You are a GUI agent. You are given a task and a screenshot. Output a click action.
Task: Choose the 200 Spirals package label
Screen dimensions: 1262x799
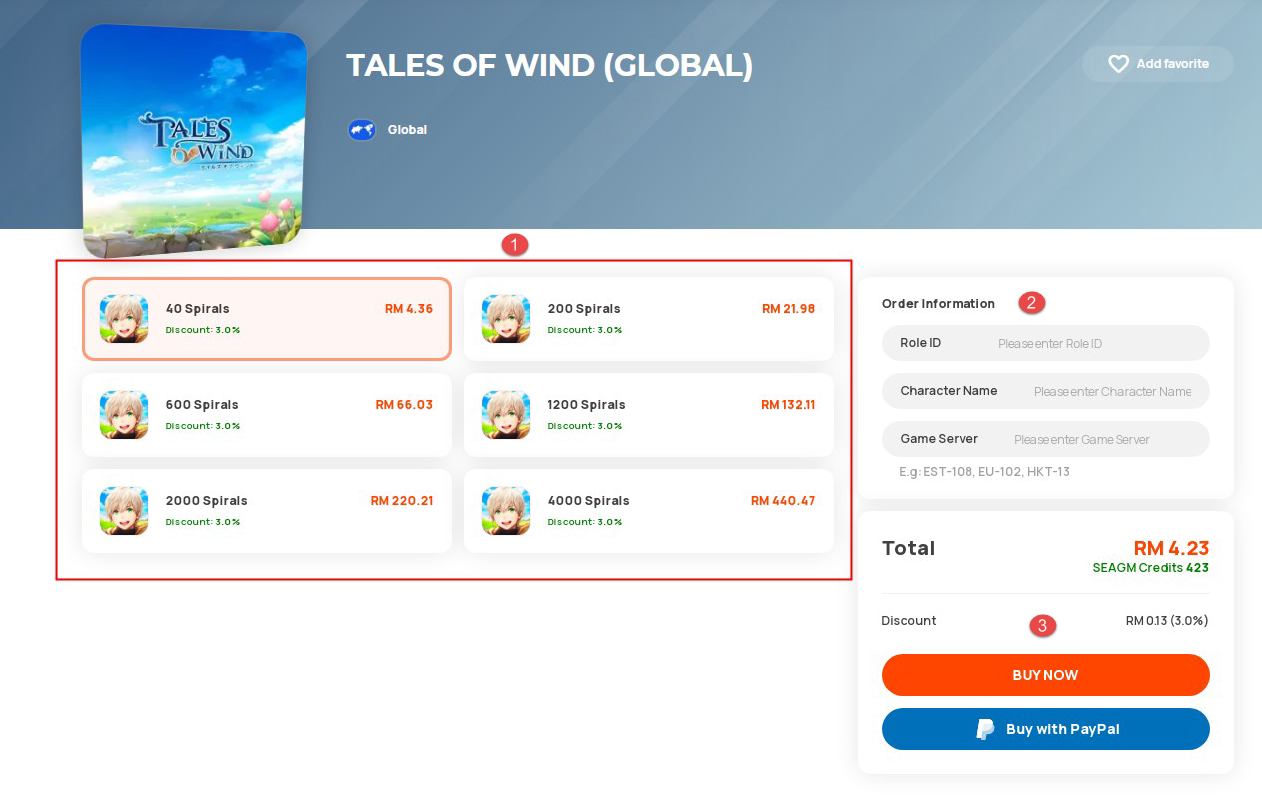click(584, 309)
